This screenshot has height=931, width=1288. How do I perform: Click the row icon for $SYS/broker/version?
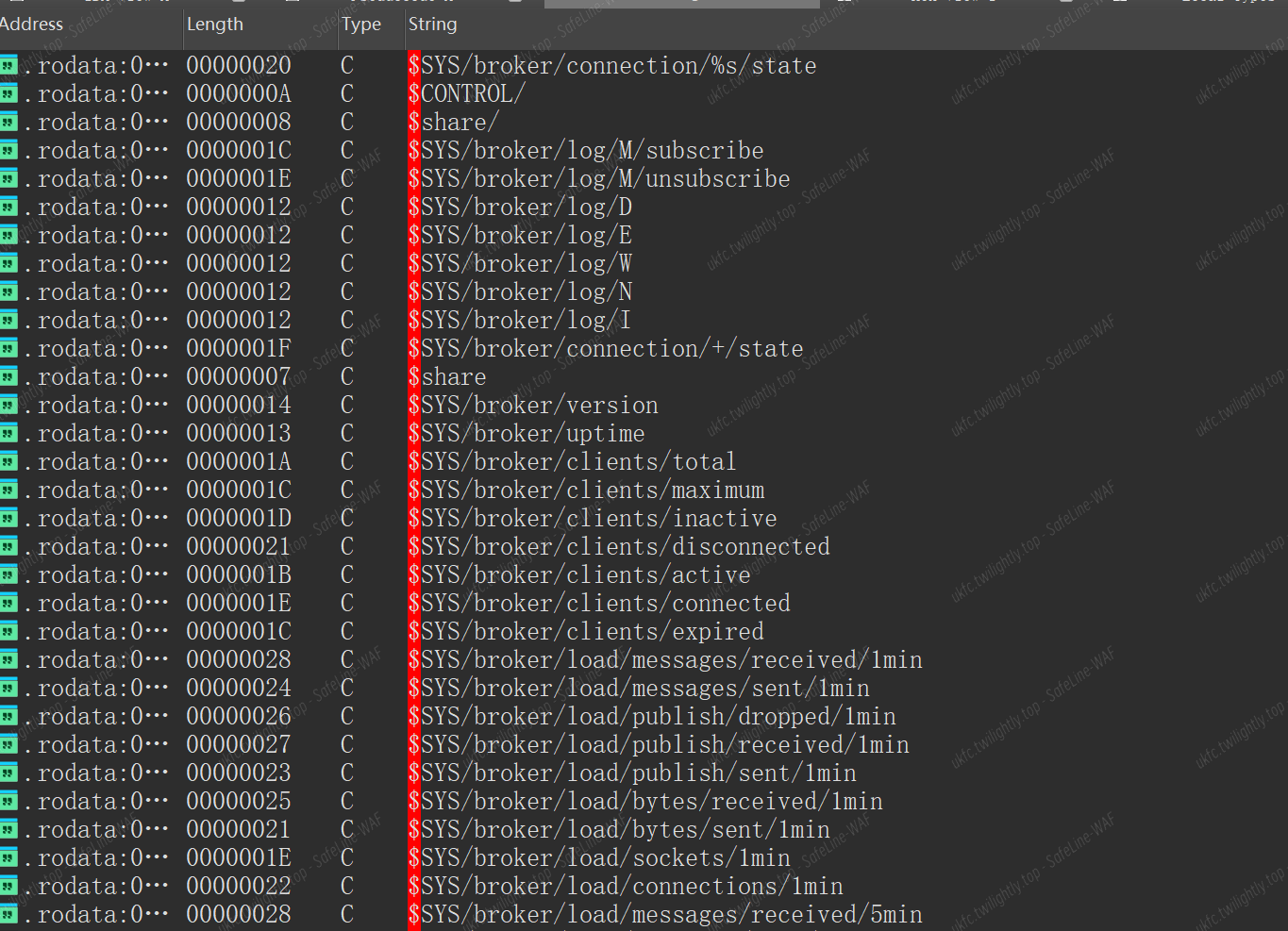[x=8, y=405]
